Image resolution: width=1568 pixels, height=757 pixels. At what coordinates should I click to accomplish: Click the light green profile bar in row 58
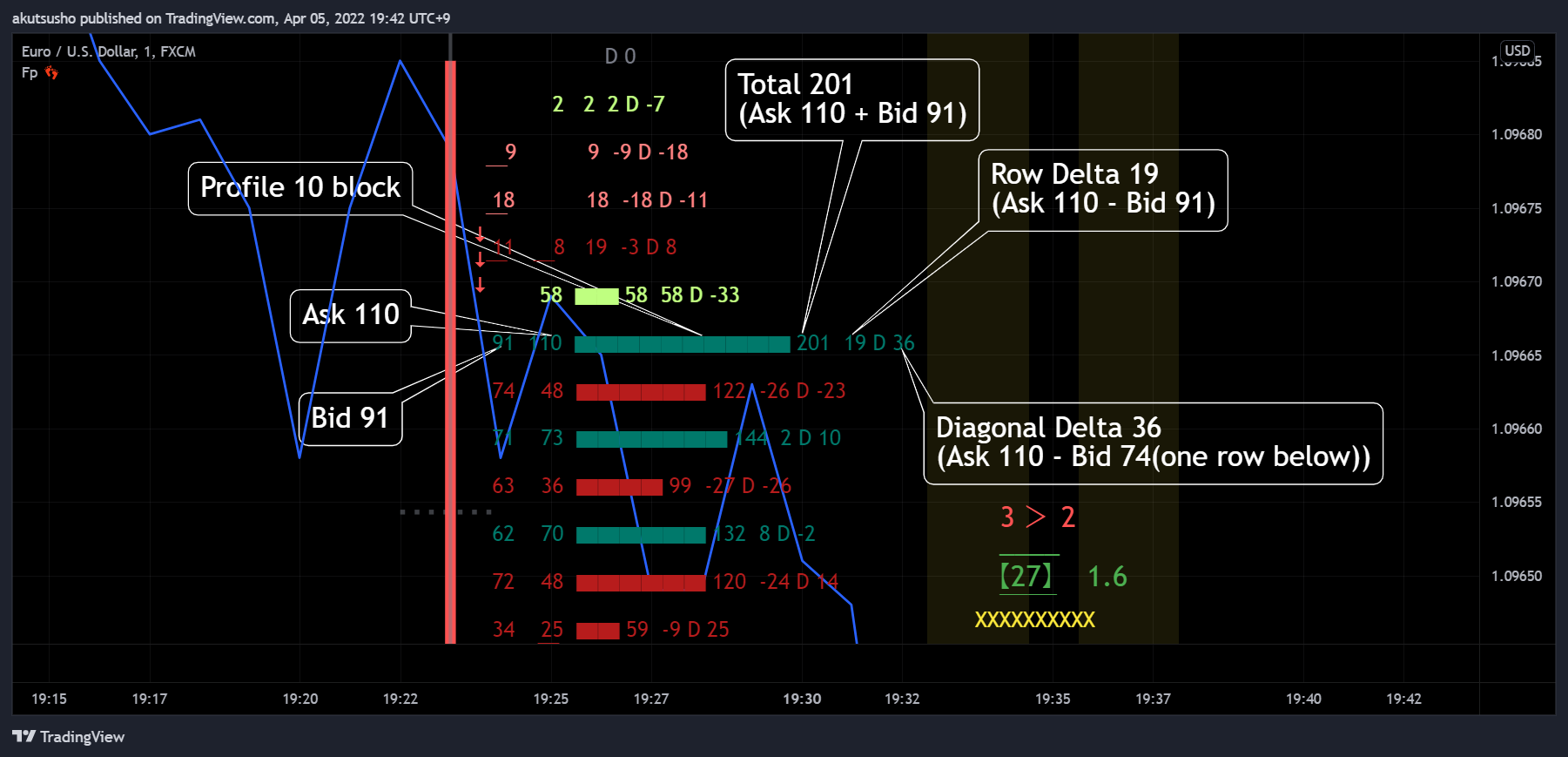pos(597,296)
